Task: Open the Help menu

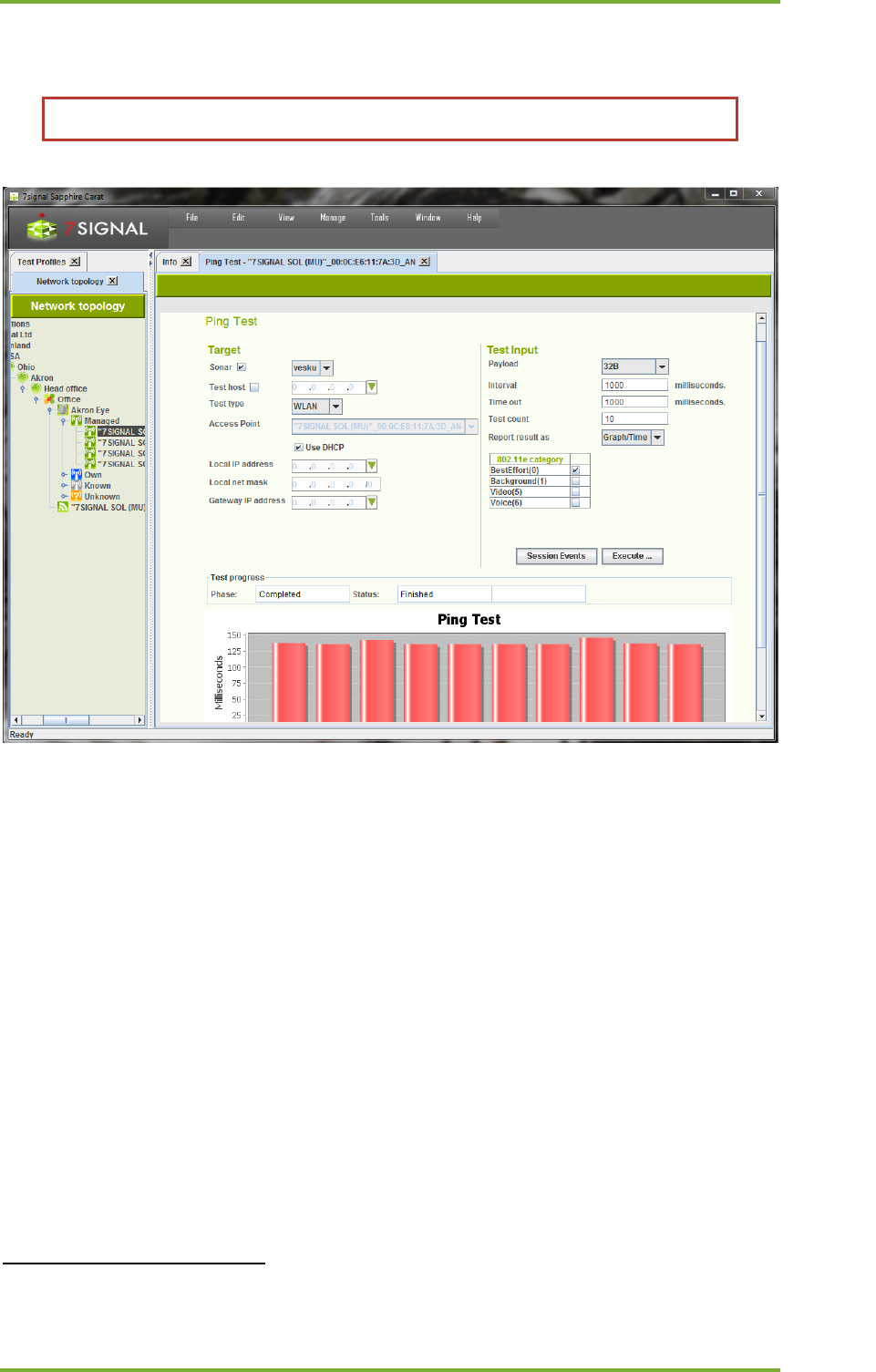Action: (474, 218)
